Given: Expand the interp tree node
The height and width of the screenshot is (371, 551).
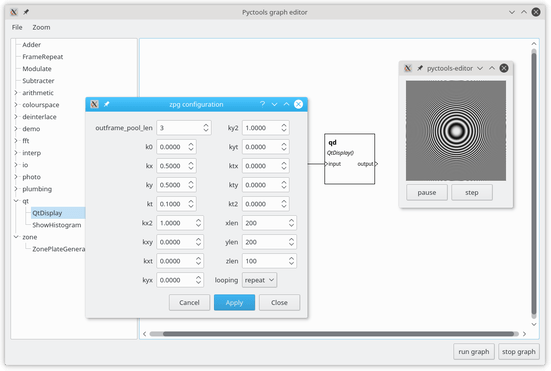Looking at the screenshot, I should tap(16, 153).
